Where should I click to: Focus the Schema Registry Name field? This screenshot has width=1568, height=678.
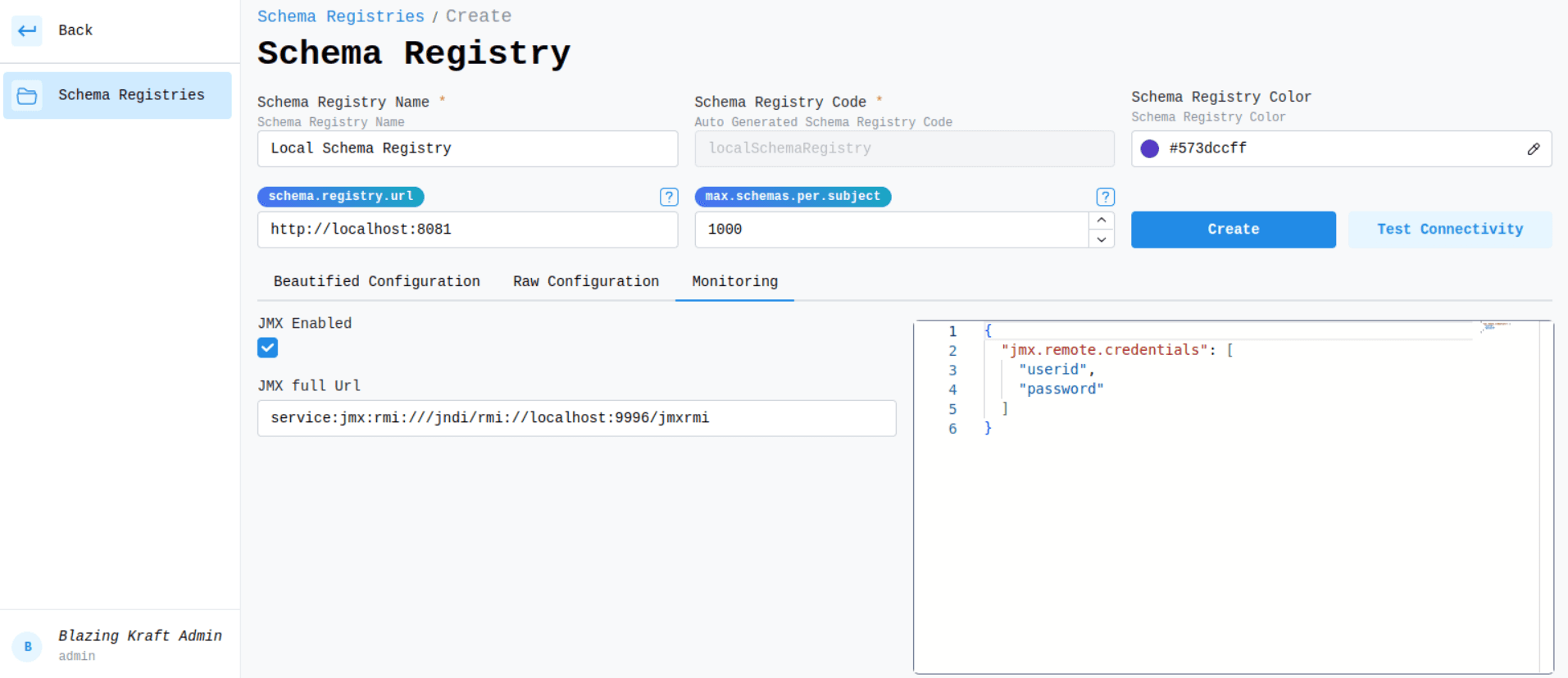467,149
